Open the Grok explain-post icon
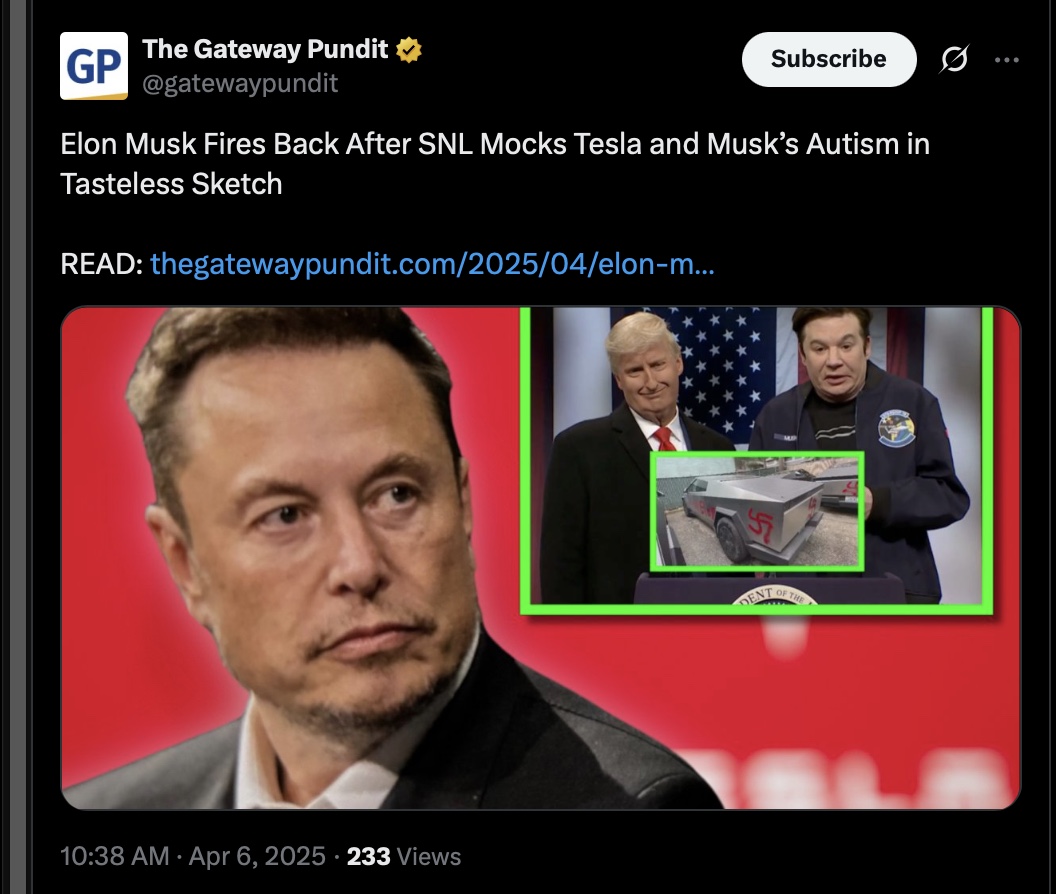 point(954,59)
